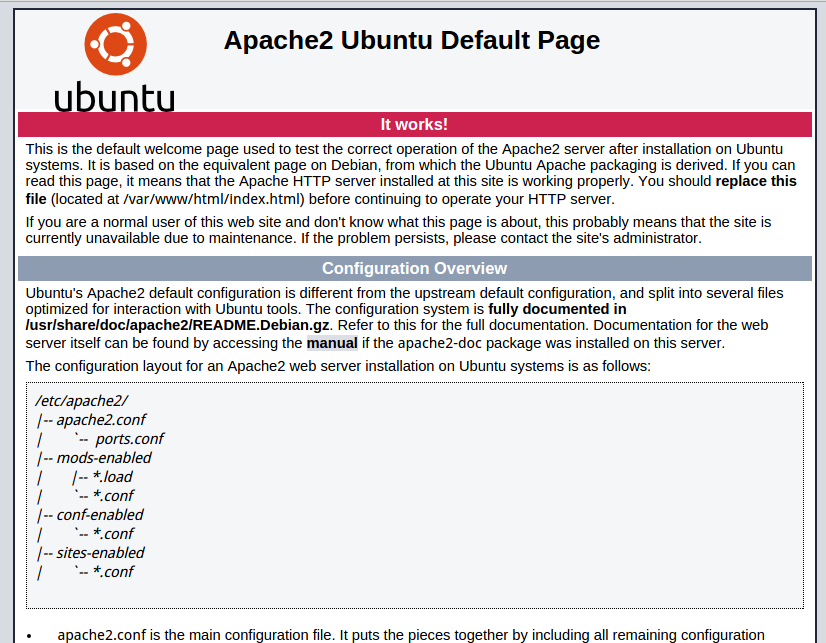Screen dimensions: 826x643
Task: Click the mods-enabled tree entry
Action: click(x=104, y=458)
